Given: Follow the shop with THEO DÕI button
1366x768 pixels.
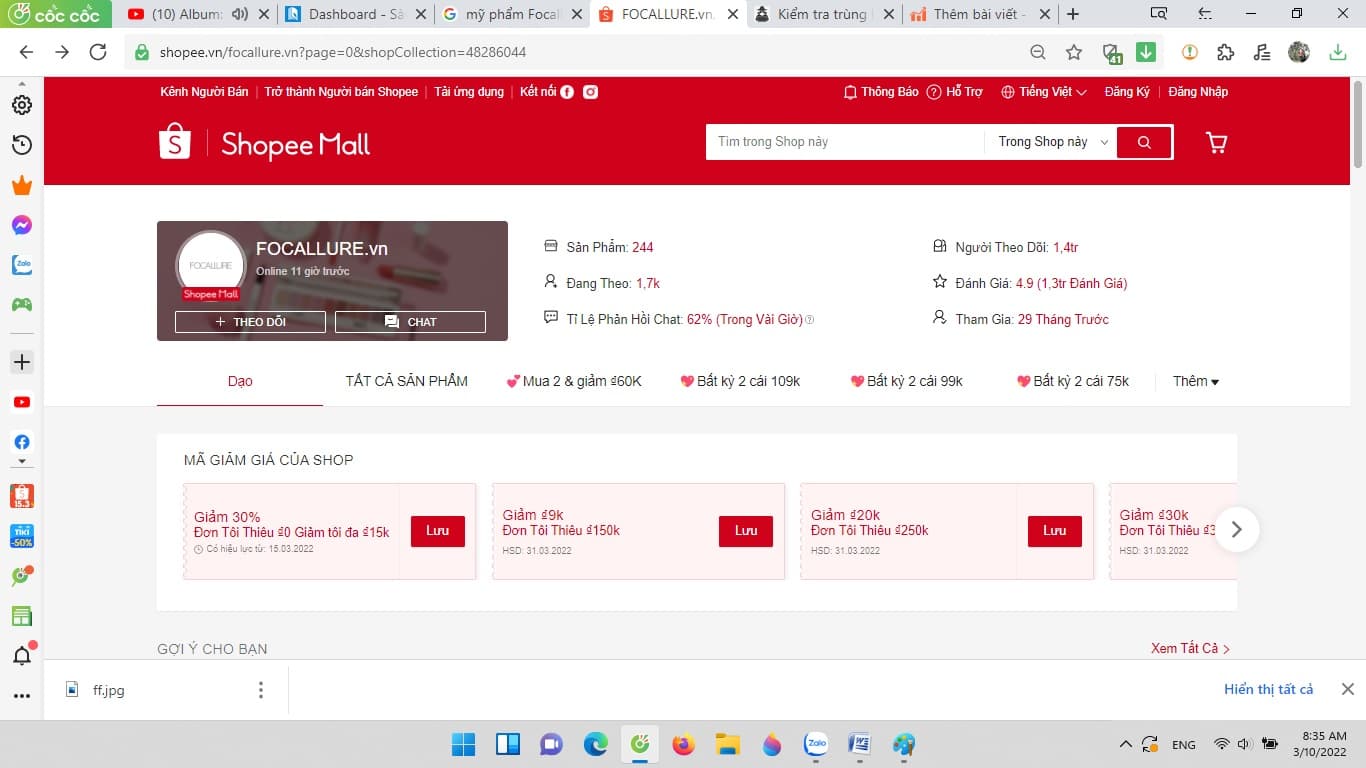Looking at the screenshot, I should point(250,322).
